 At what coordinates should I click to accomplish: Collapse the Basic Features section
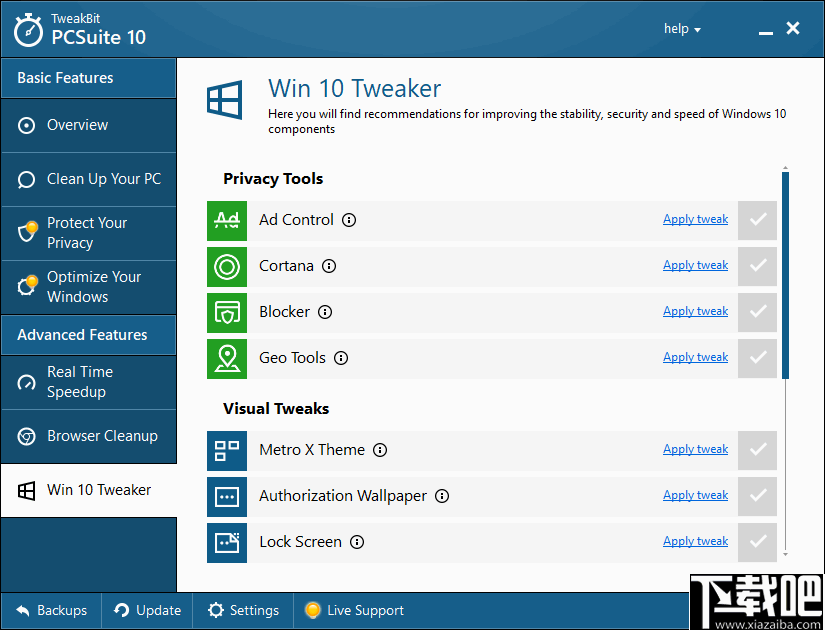click(x=88, y=78)
